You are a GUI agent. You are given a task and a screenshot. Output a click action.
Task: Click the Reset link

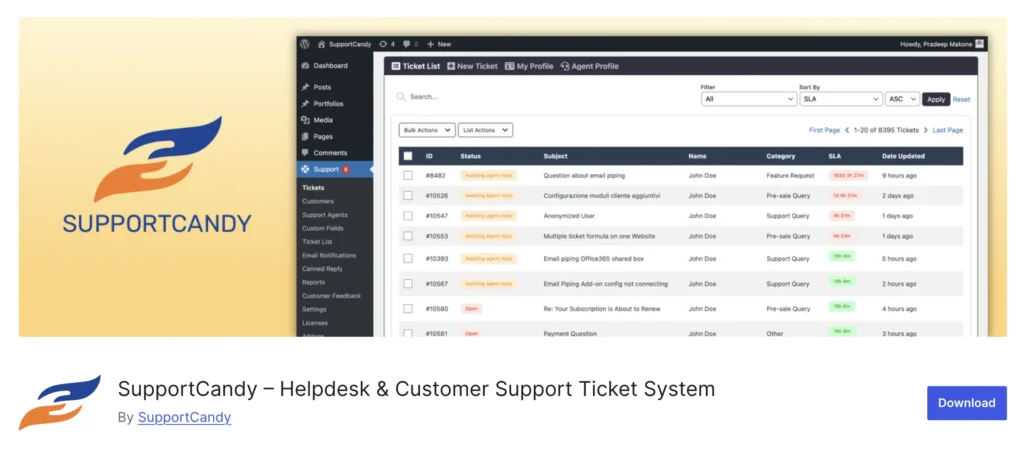click(961, 100)
